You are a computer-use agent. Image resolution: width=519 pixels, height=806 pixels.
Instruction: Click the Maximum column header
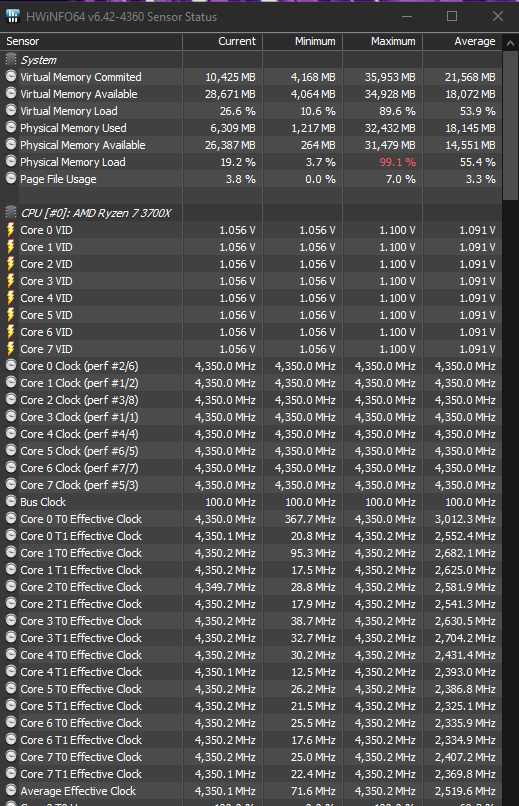coord(383,41)
